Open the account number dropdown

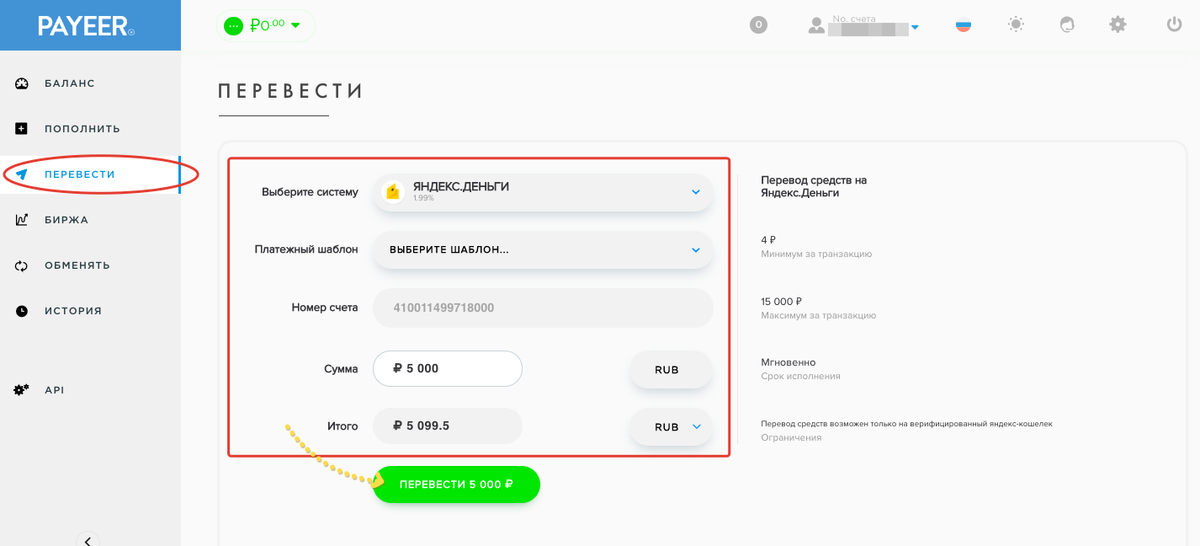pos(914,27)
